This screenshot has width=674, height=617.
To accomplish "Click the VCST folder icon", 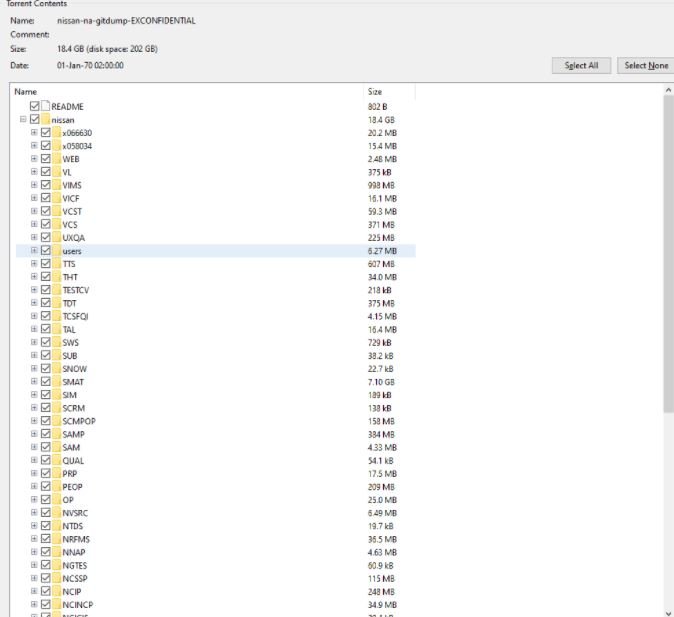I will [x=56, y=211].
